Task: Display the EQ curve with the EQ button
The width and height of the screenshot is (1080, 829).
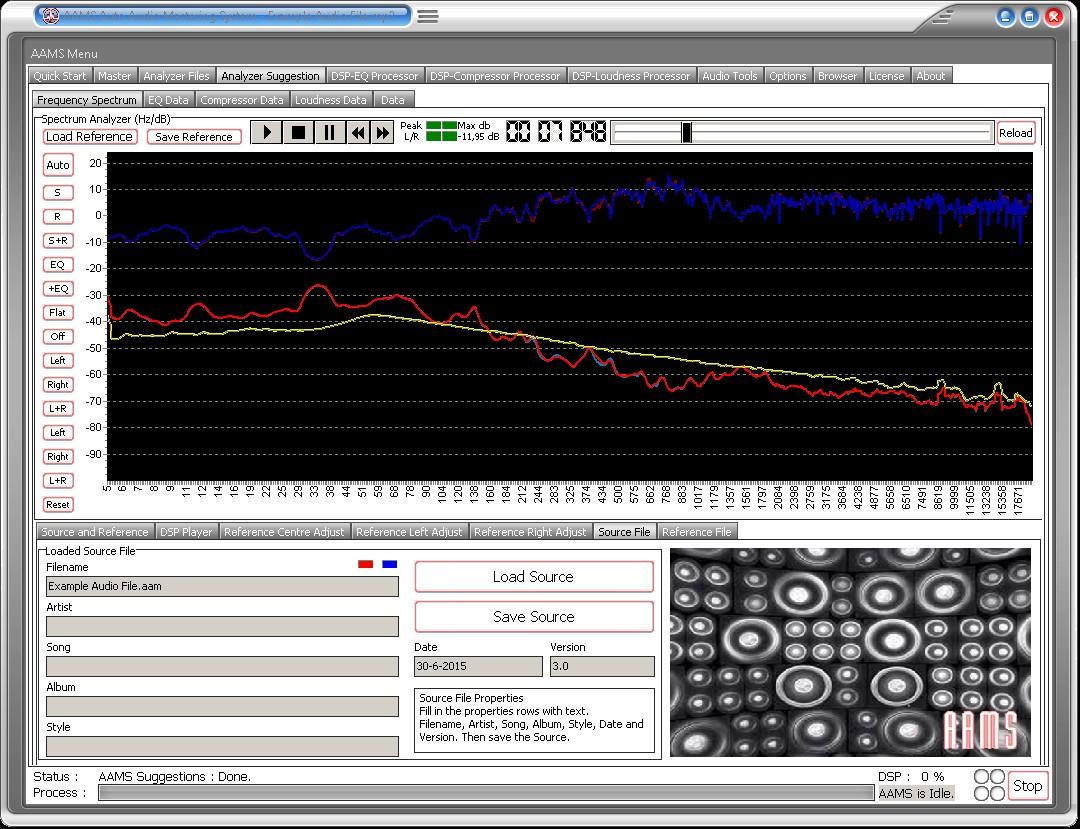Action: click(x=58, y=264)
